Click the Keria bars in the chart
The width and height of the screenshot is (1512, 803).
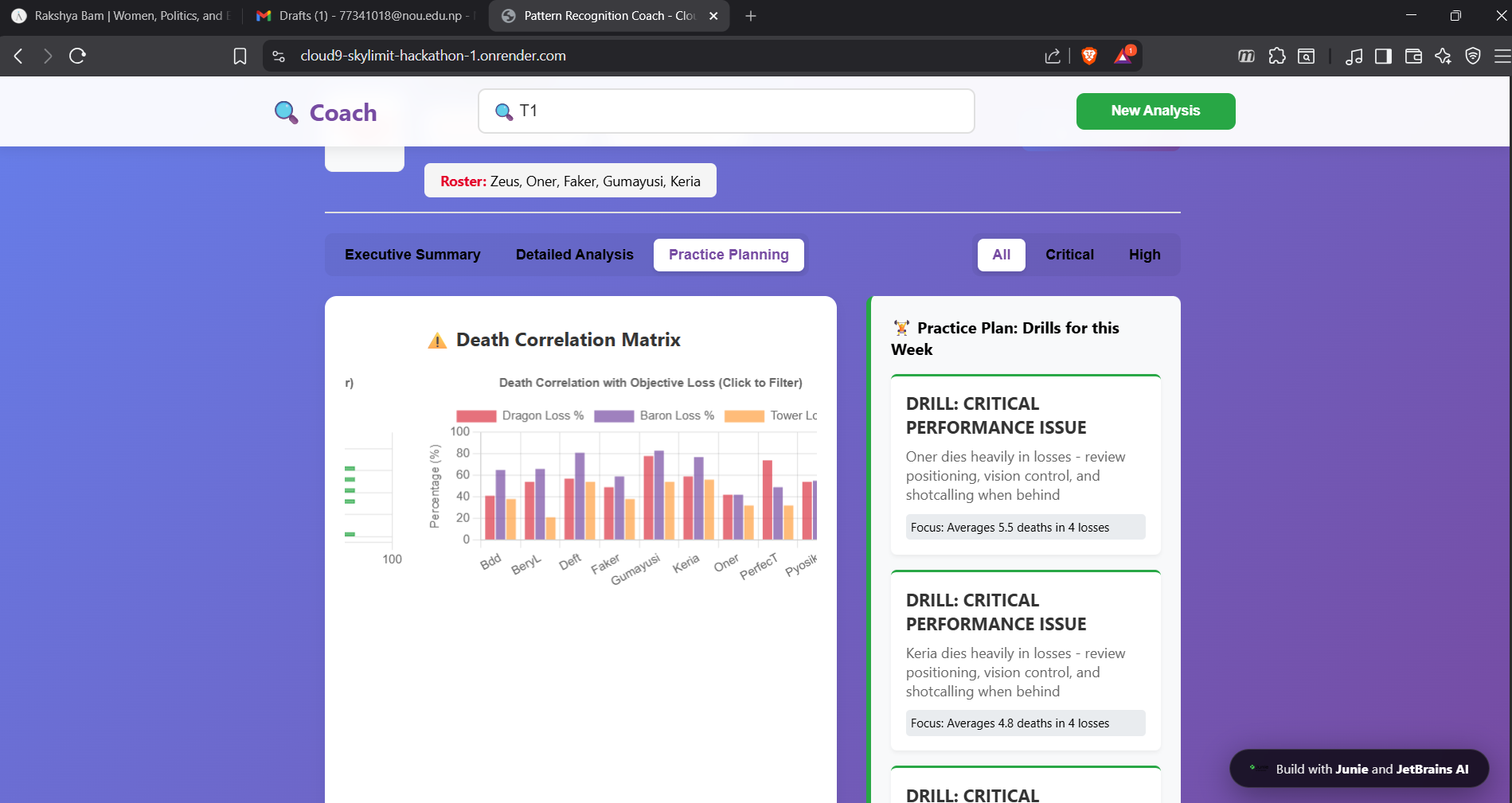(x=699, y=498)
